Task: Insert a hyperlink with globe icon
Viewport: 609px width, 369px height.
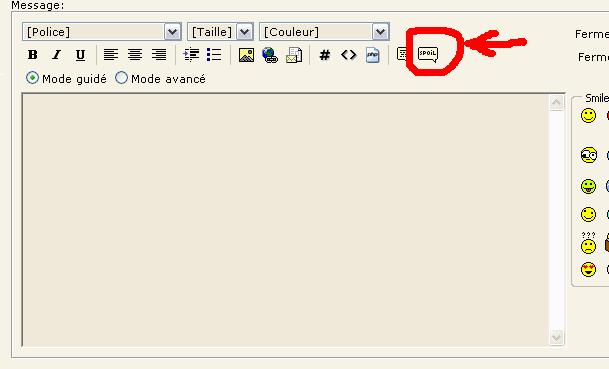Action: [x=270, y=55]
